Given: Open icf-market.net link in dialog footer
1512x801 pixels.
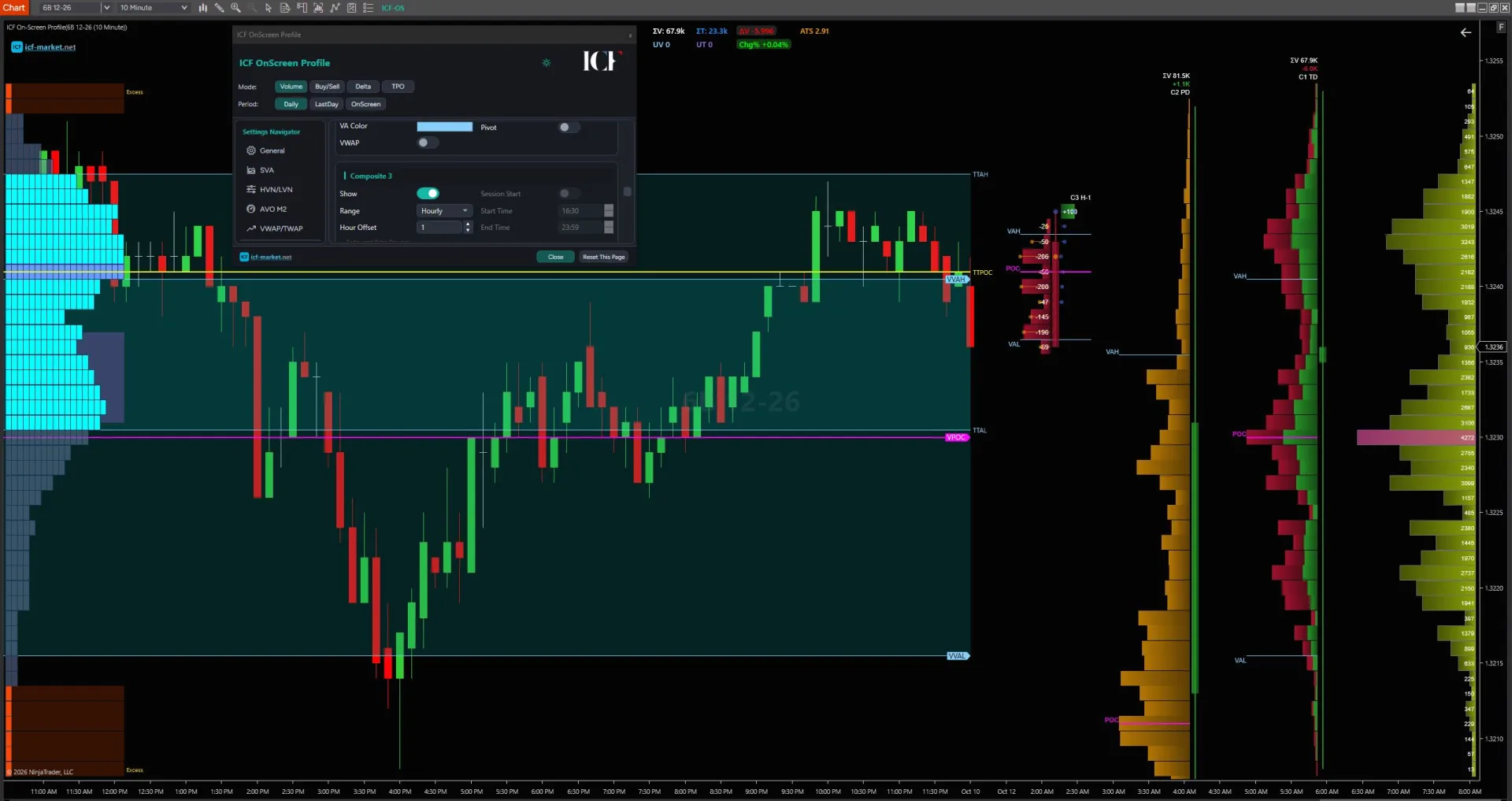Looking at the screenshot, I should [x=271, y=257].
